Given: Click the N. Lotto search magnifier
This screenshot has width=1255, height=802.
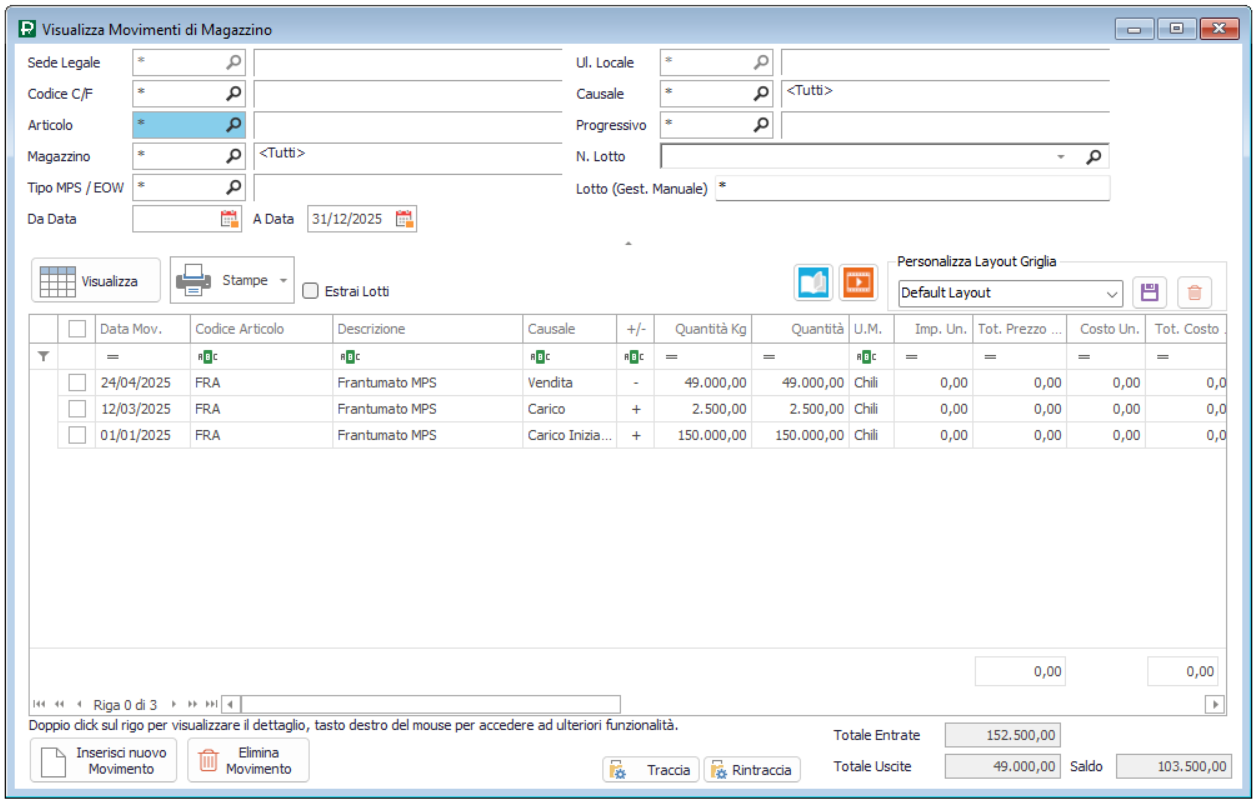Looking at the screenshot, I should click(x=1094, y=157).
